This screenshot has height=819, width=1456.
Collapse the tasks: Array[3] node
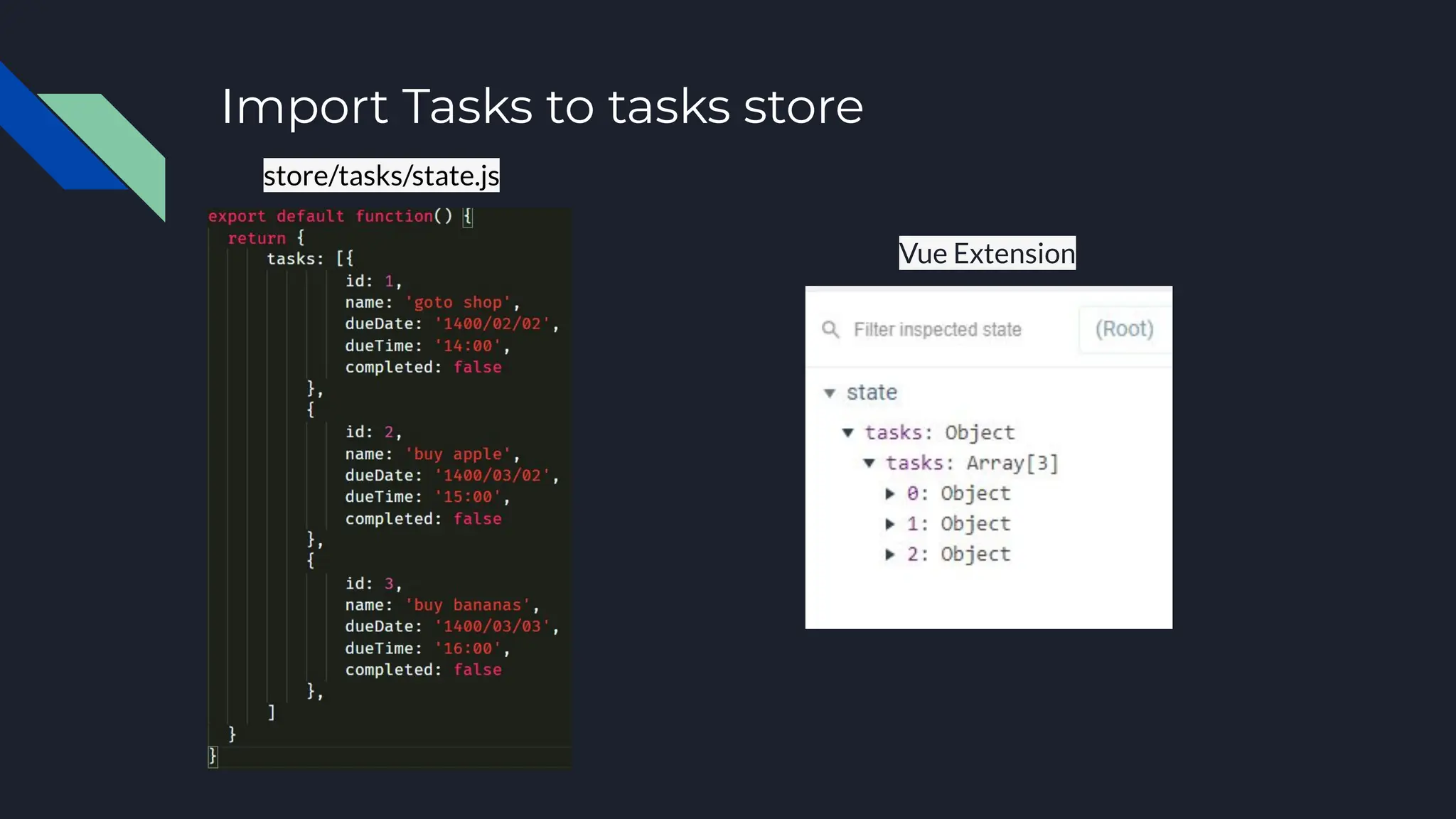869,463
